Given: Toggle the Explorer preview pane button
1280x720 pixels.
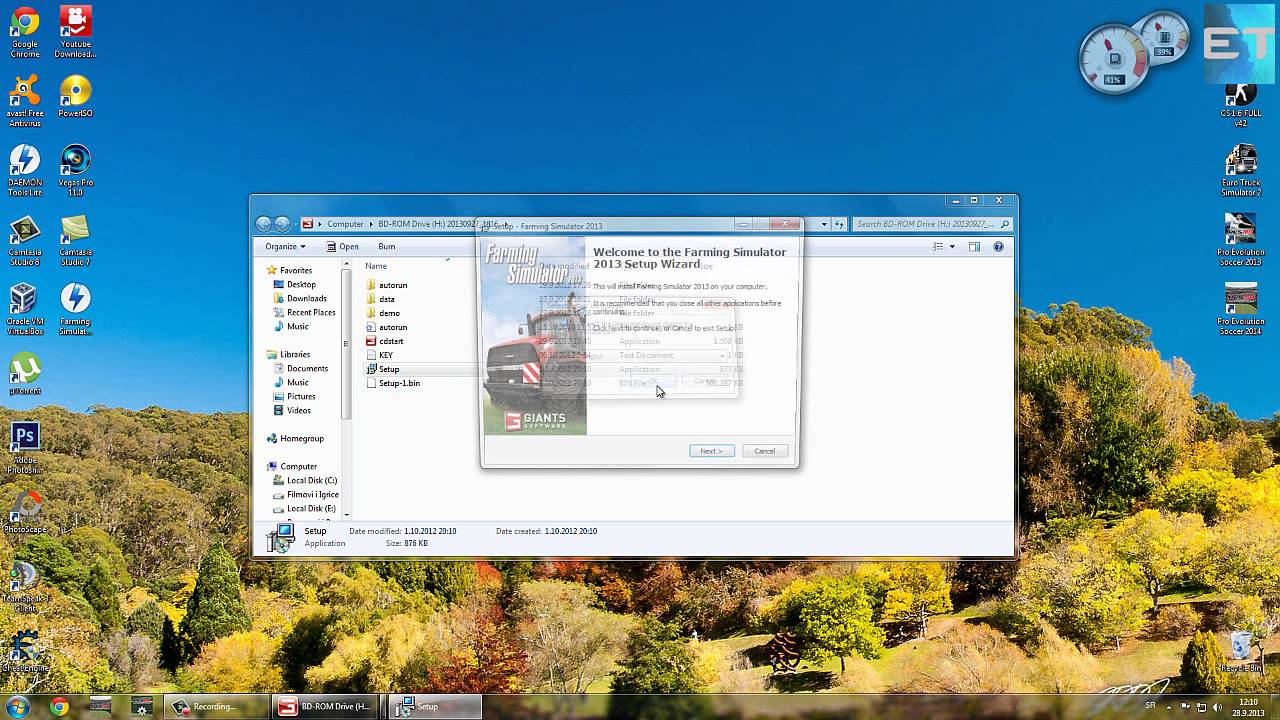Looking at the screenshot, I should (x=974, y=246).
